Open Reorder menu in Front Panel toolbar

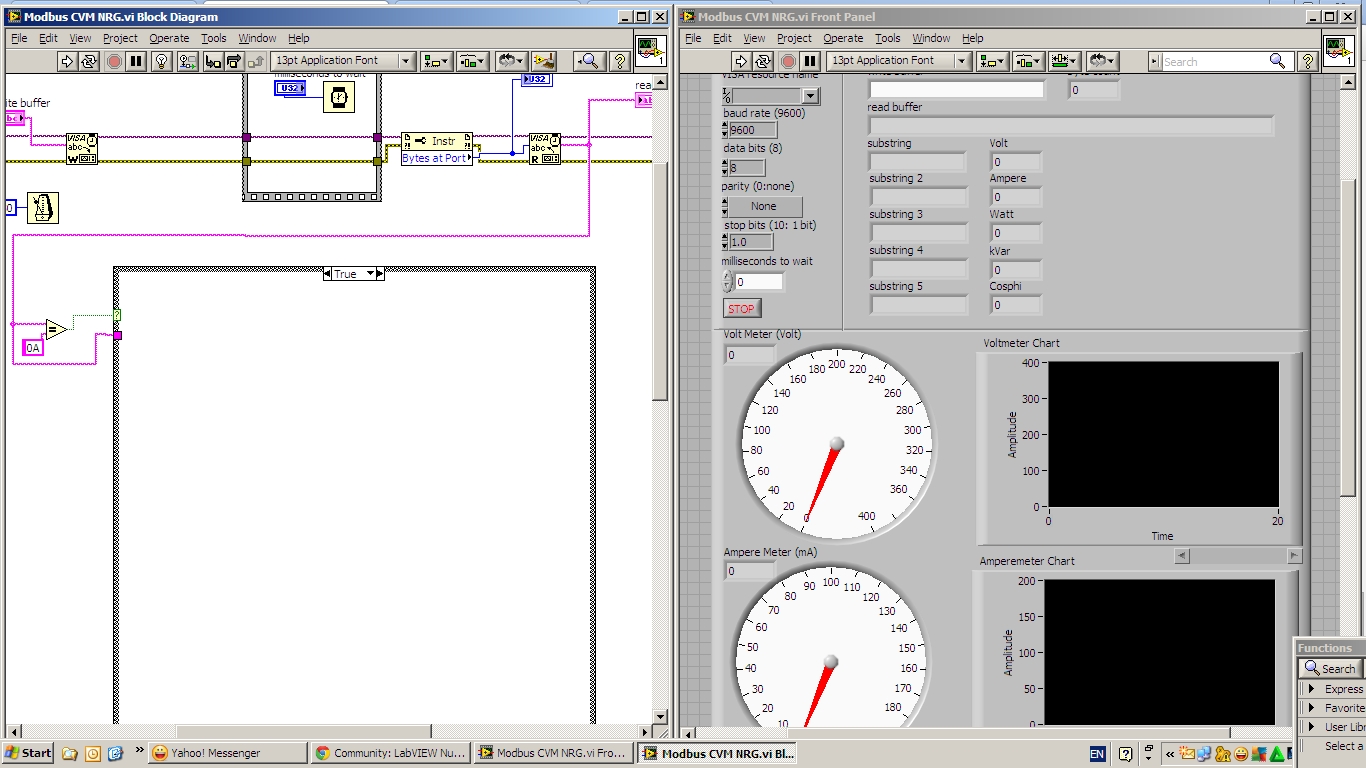click(1102, 61)
